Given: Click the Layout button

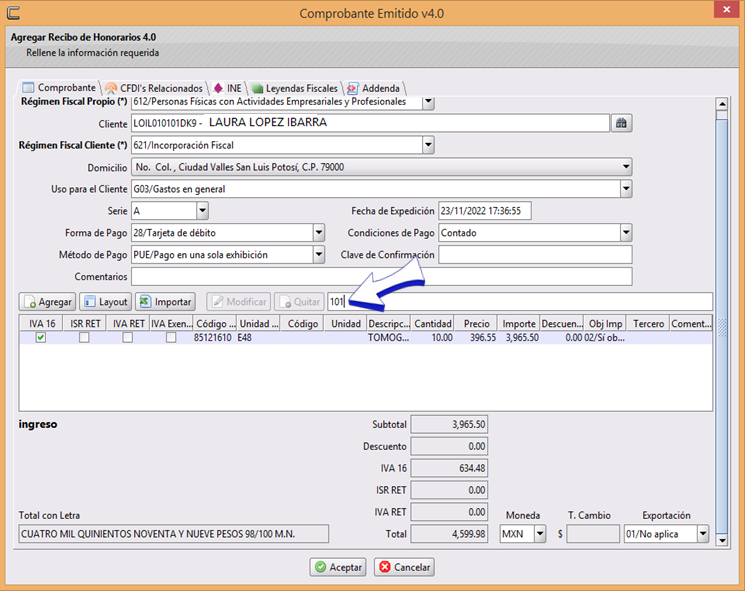Looking at the screenshot, I should click(105, 302).
